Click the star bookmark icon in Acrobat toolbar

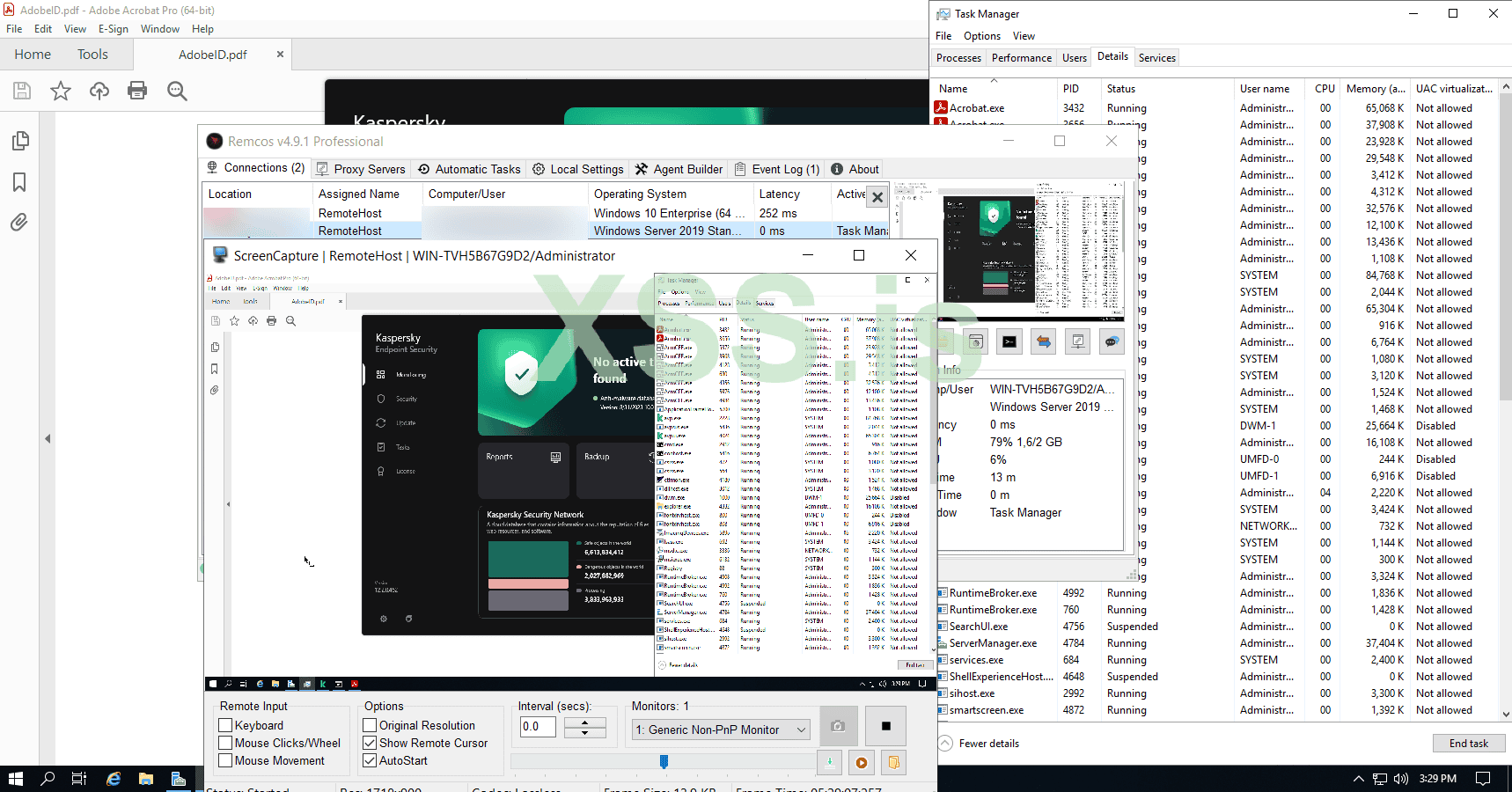tap(61, 91)
